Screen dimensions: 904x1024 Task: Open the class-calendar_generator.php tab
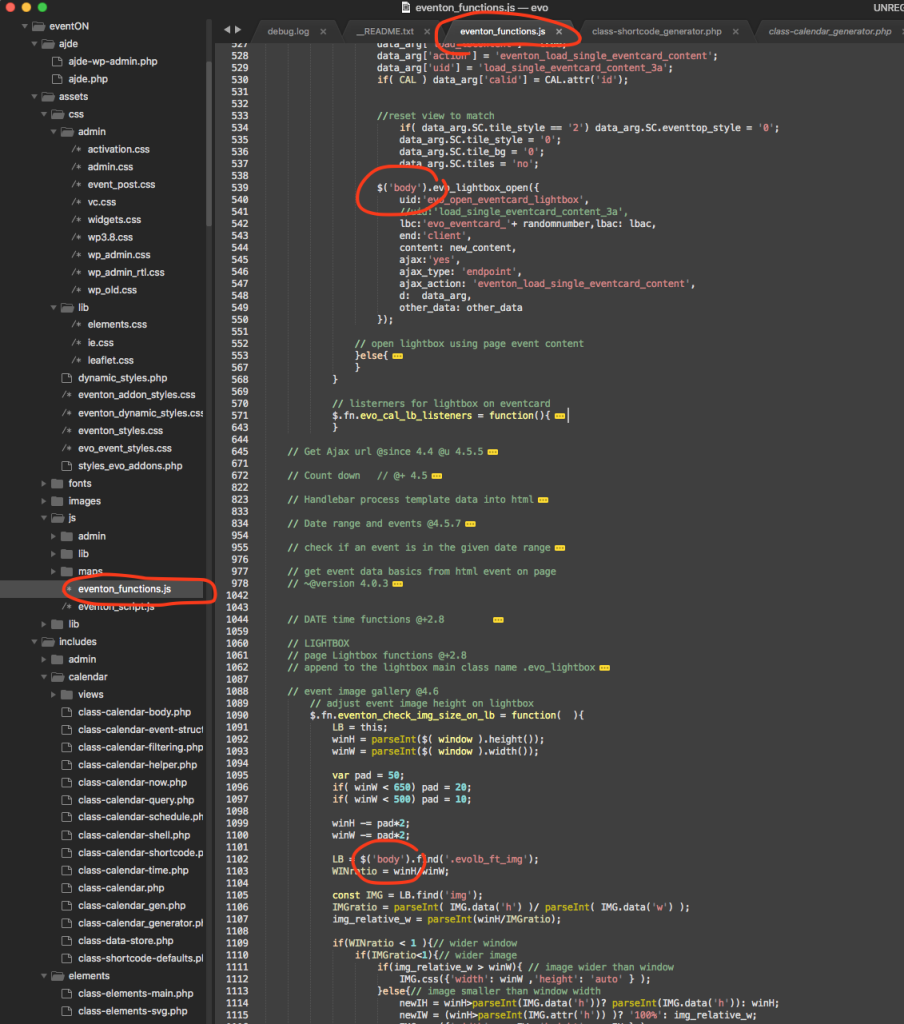point(830,31)
